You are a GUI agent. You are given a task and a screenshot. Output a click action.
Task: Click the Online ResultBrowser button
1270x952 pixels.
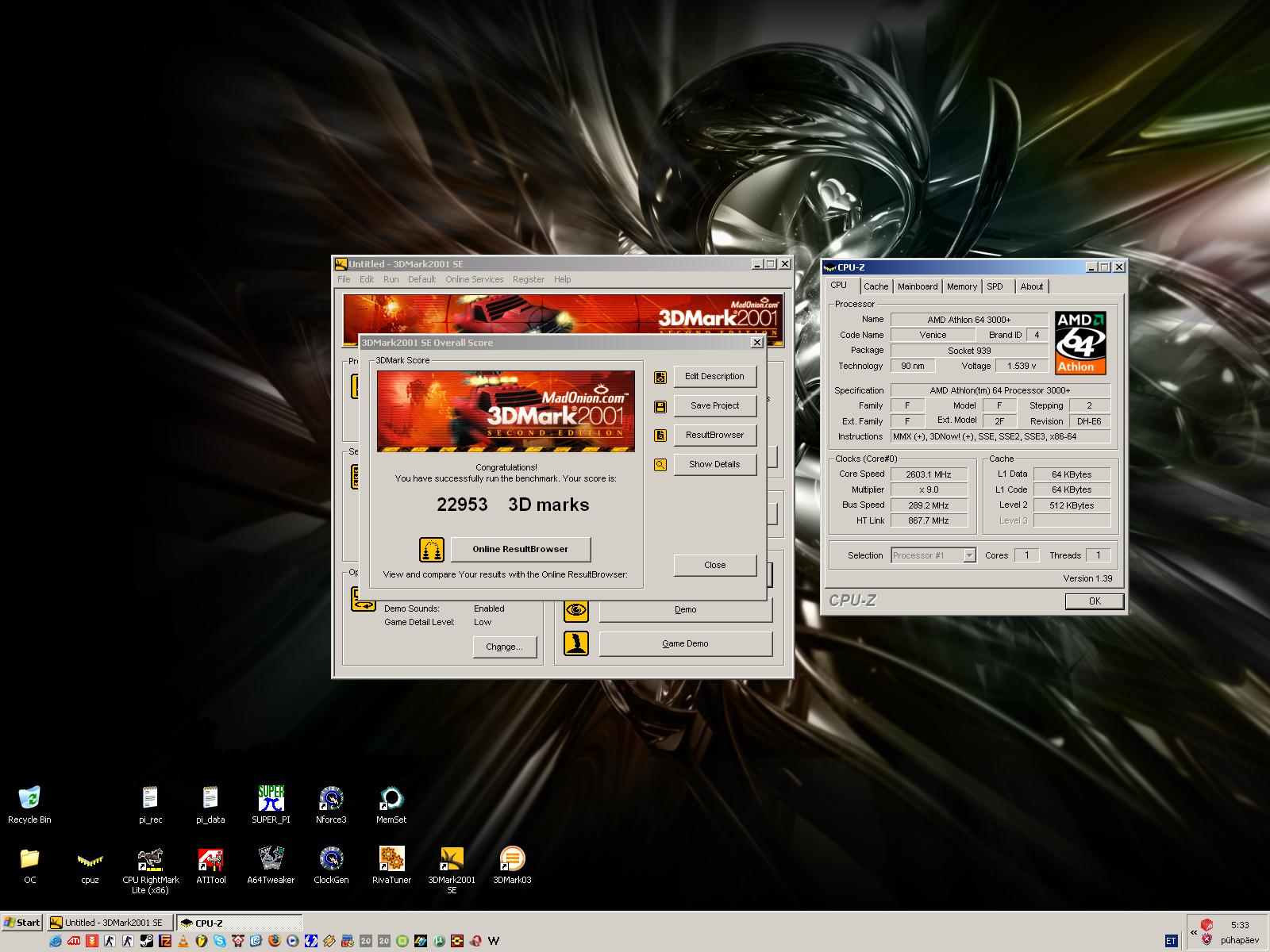[521, 549]
